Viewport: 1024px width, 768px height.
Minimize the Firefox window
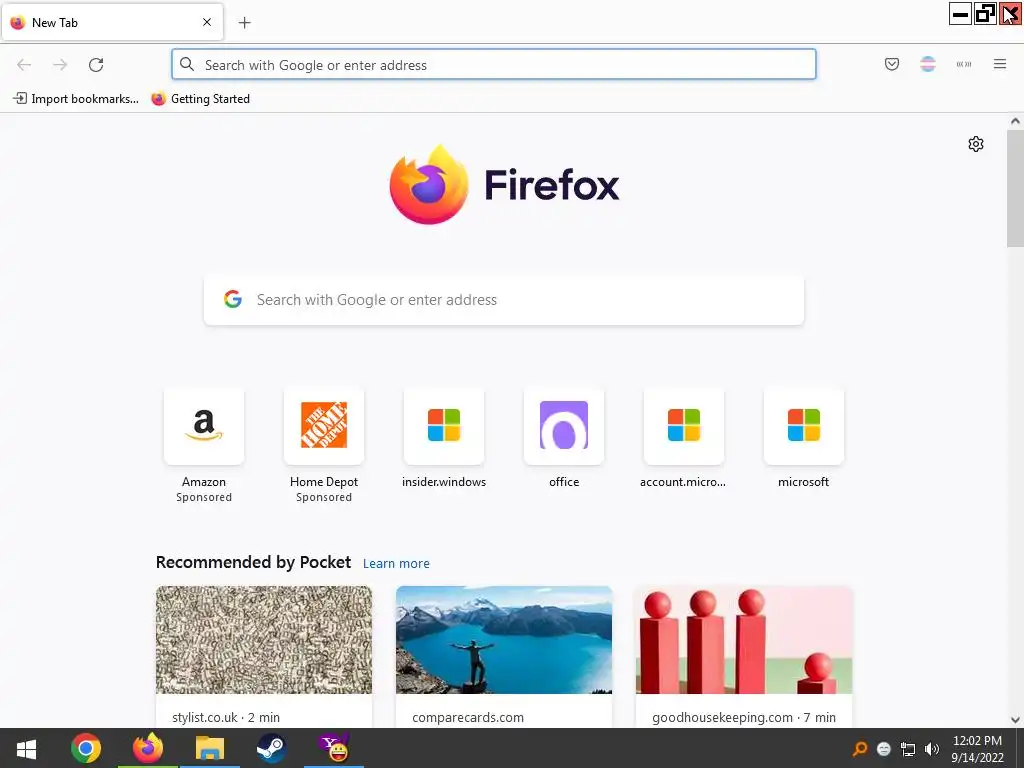960,13
